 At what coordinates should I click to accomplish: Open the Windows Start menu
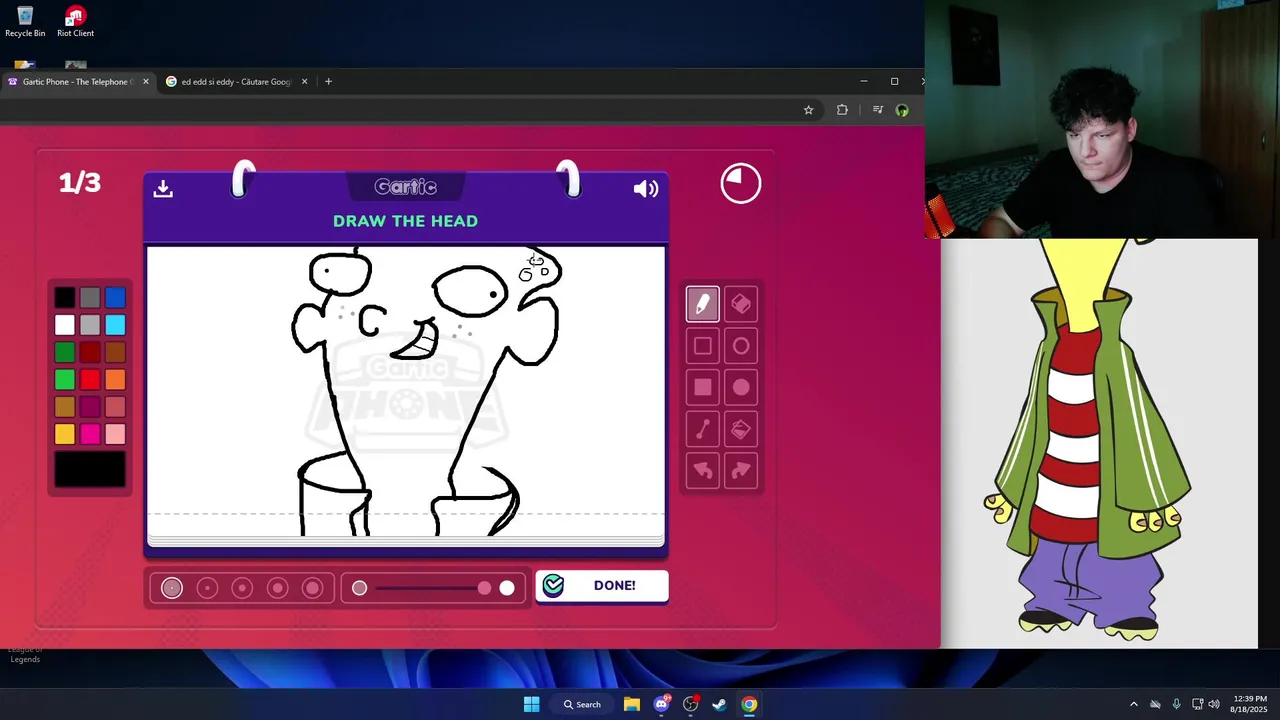(532, 704)
